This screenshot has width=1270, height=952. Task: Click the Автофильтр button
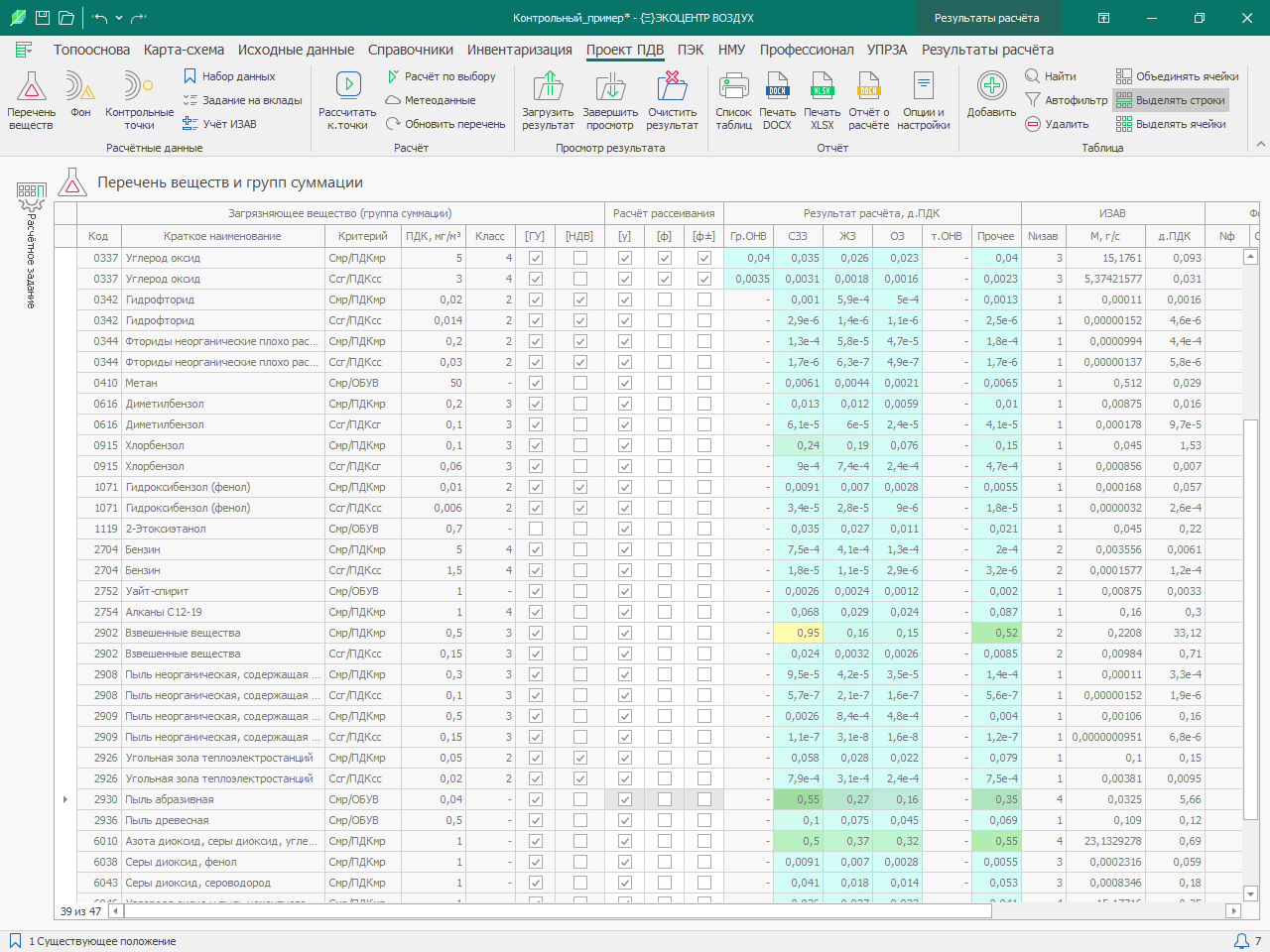click(x=1067, y=100)
